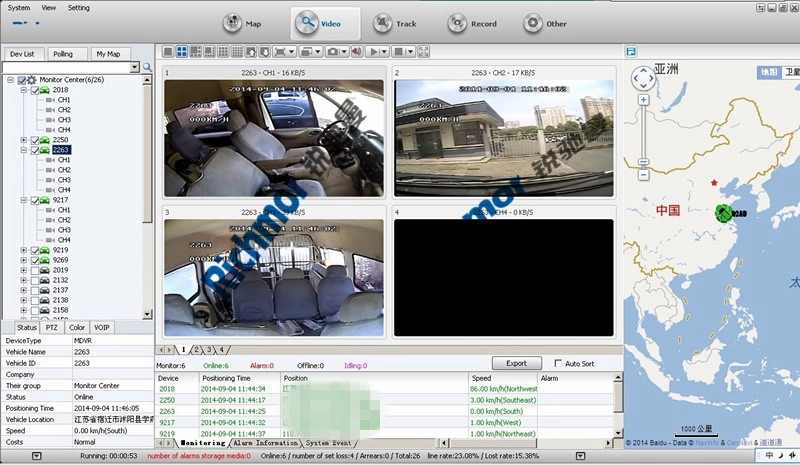
Task: Expand the vehicle 2250 tree node
Action: tap(23, 140)
